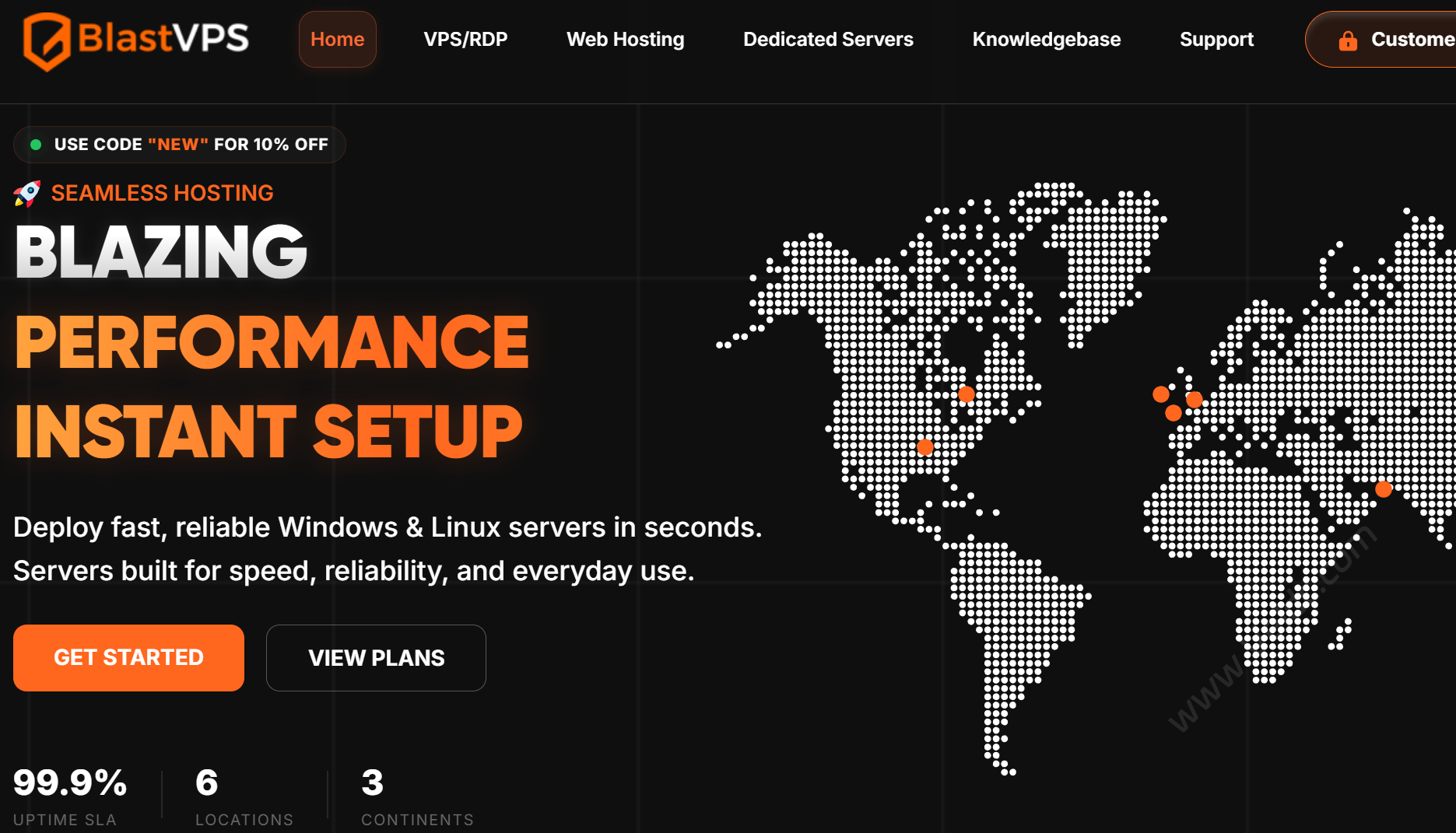Go to Web Hosting page
1456x833 pixels.
pyautogui.click(x=625, y=40)
